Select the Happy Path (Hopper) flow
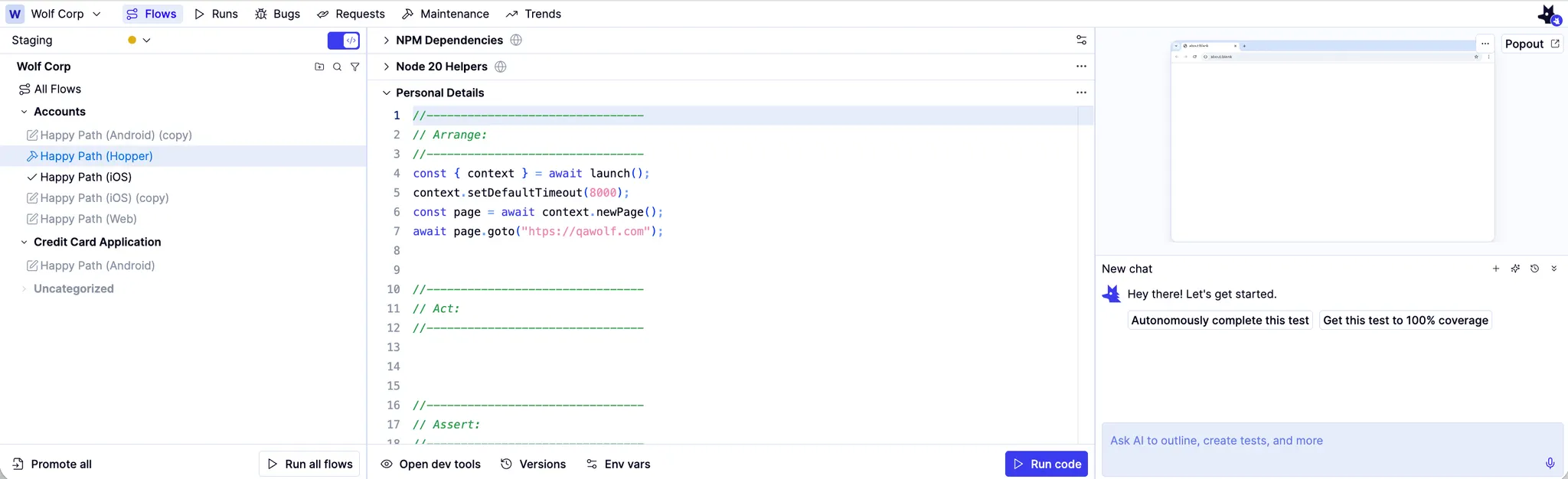1568x479 pixels. [x=183, y=156]
